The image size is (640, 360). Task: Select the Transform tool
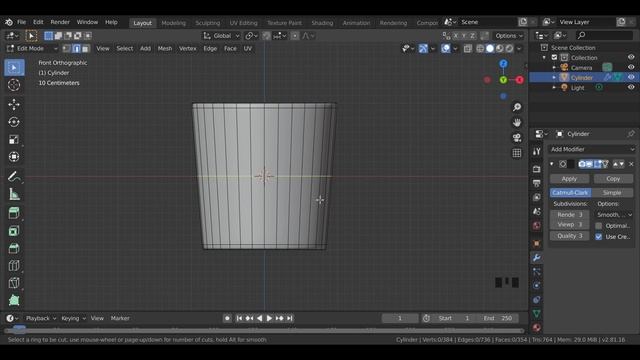tap(14, 157)
